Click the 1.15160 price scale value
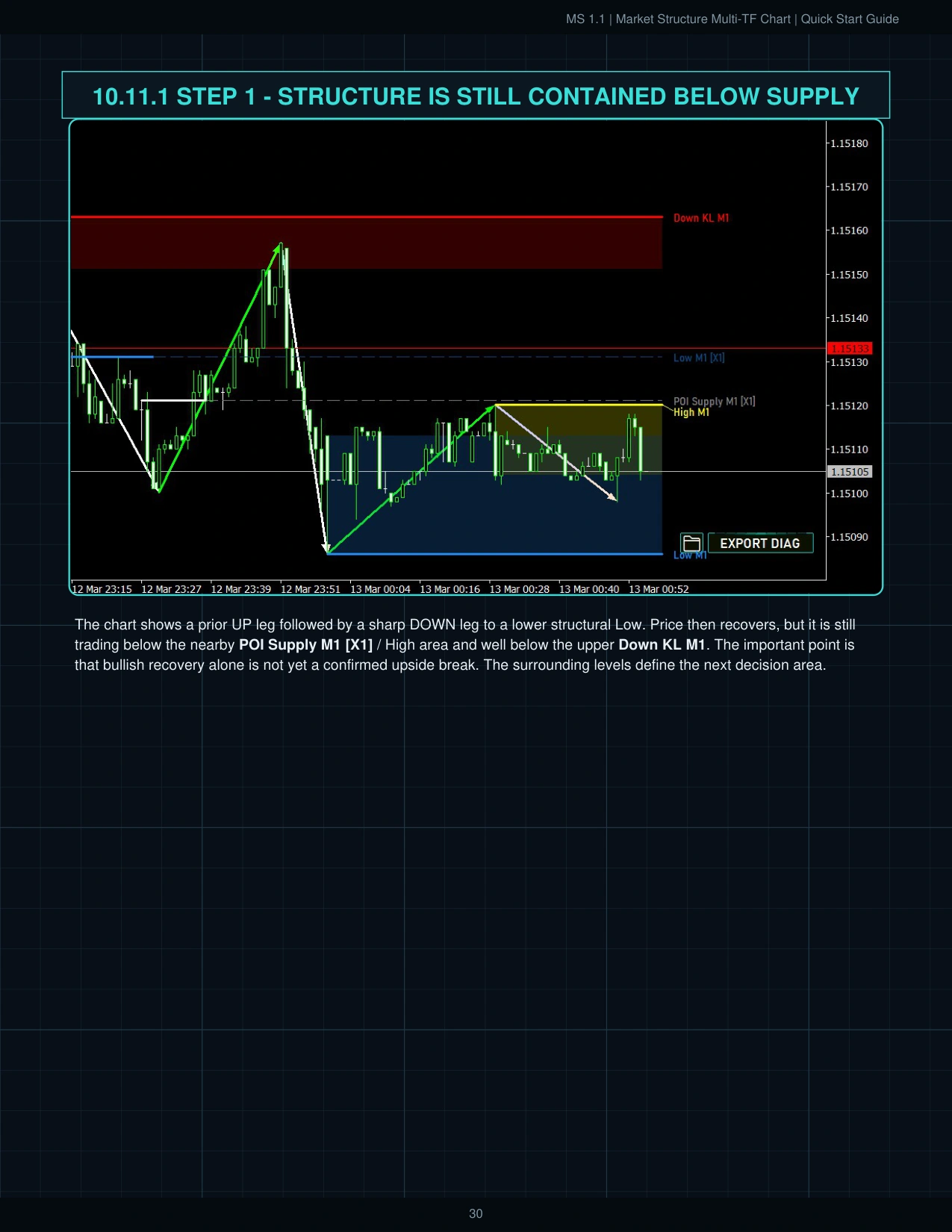The image size is (952, 1232). (850, 231)
